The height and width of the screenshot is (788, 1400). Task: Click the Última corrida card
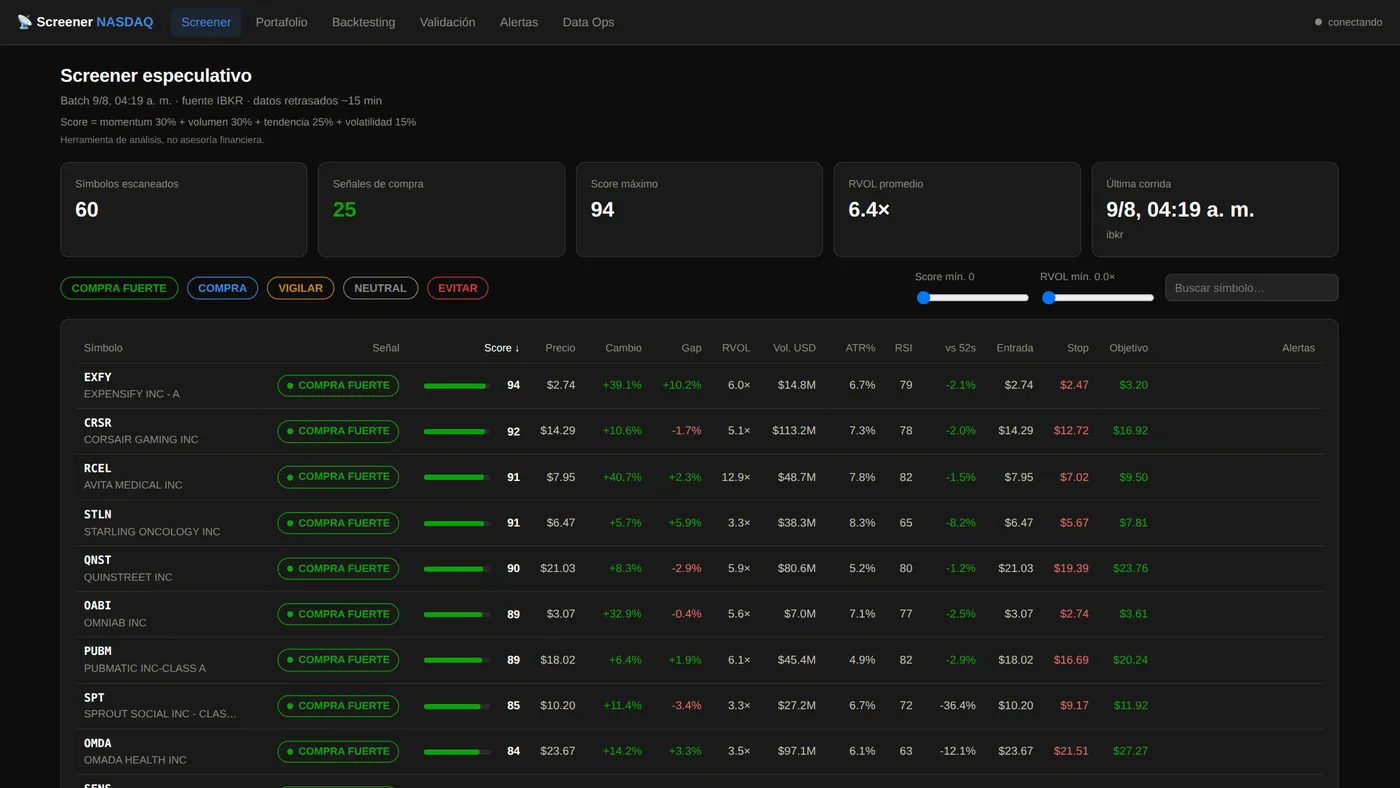pyautogui.click(x=1215, y=210)
